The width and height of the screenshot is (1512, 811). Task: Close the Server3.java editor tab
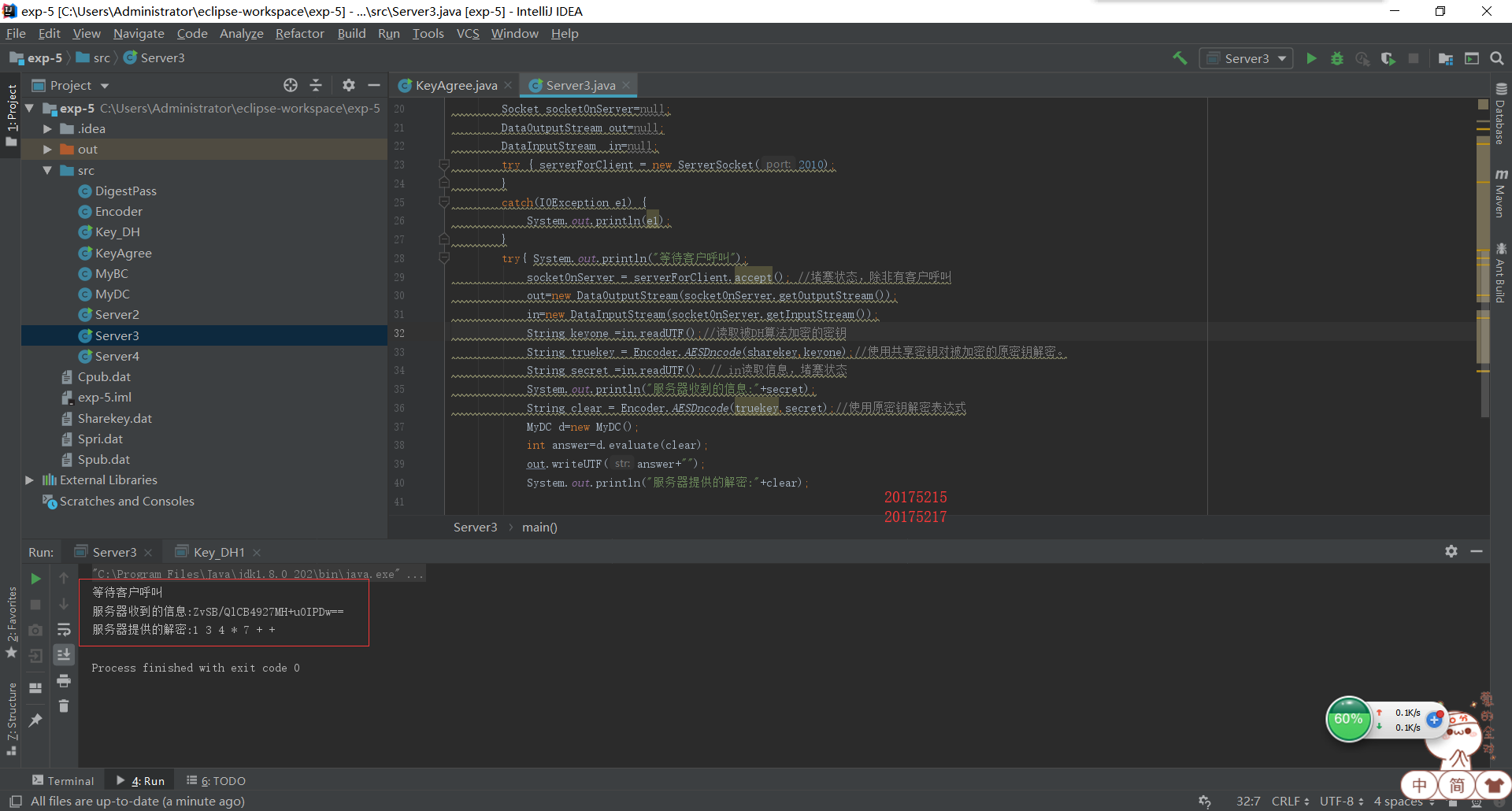[x=626, y=85]
